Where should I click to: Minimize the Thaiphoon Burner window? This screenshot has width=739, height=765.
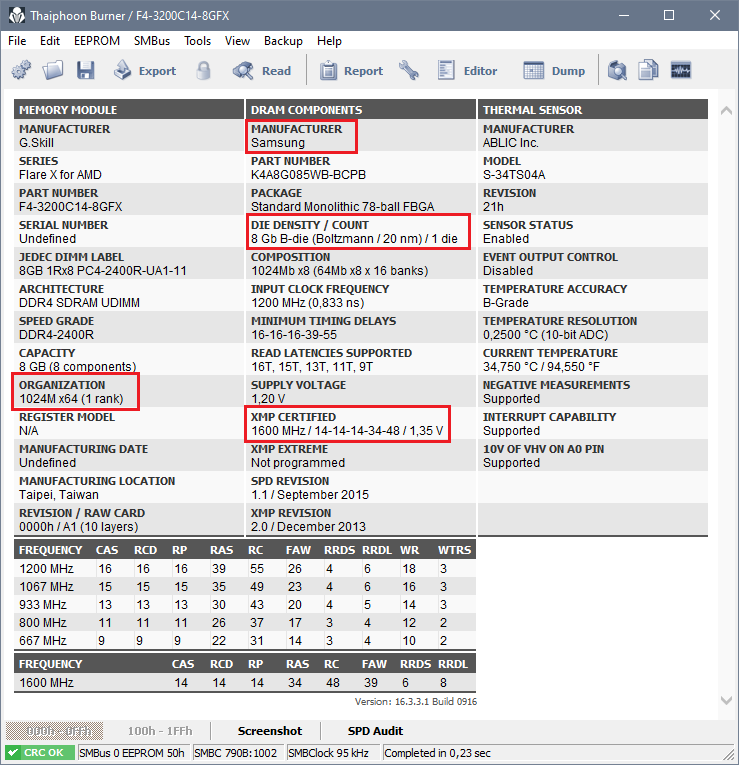pos(624,16)
